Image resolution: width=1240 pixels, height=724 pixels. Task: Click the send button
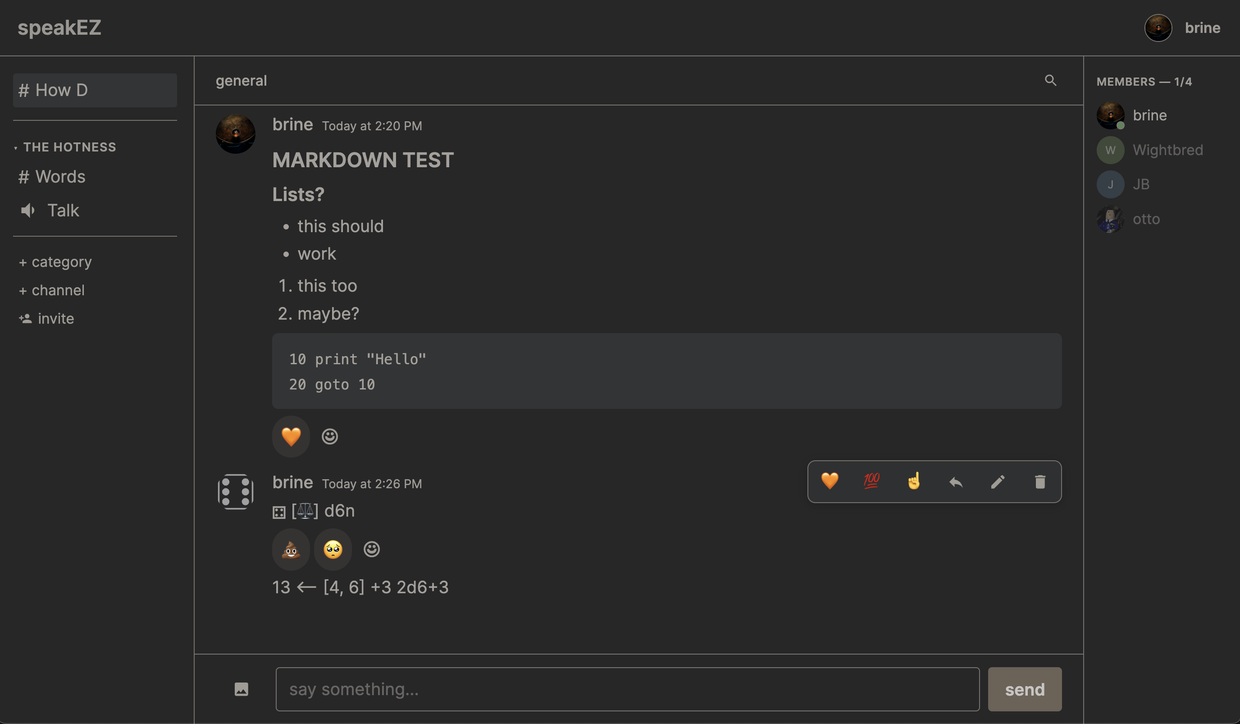click(x=1024, y=689)
